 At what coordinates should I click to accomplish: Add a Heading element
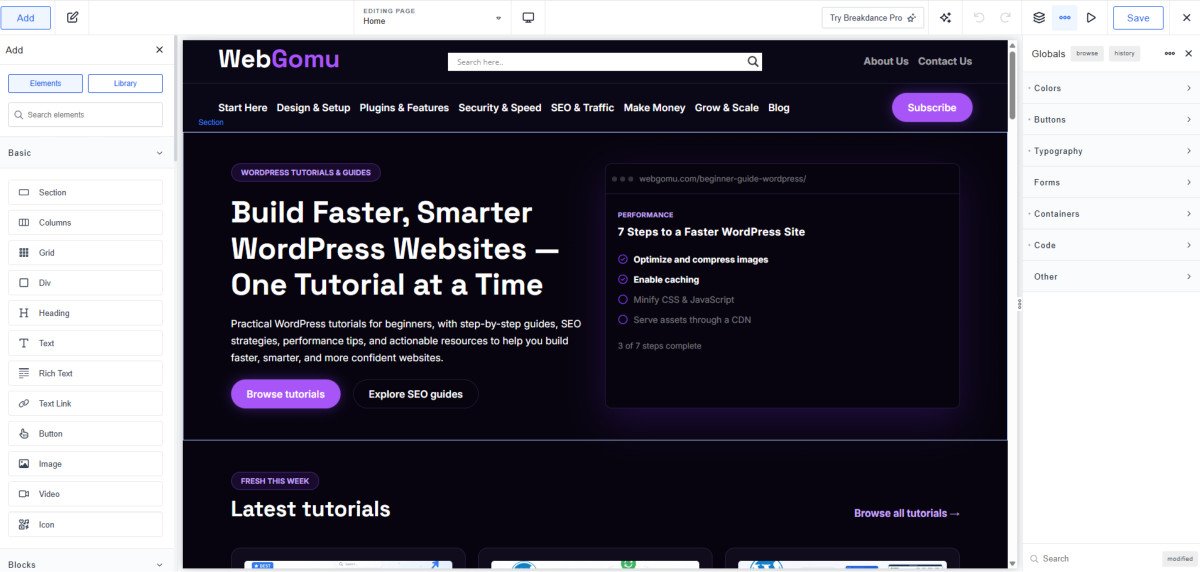(85, 313)
